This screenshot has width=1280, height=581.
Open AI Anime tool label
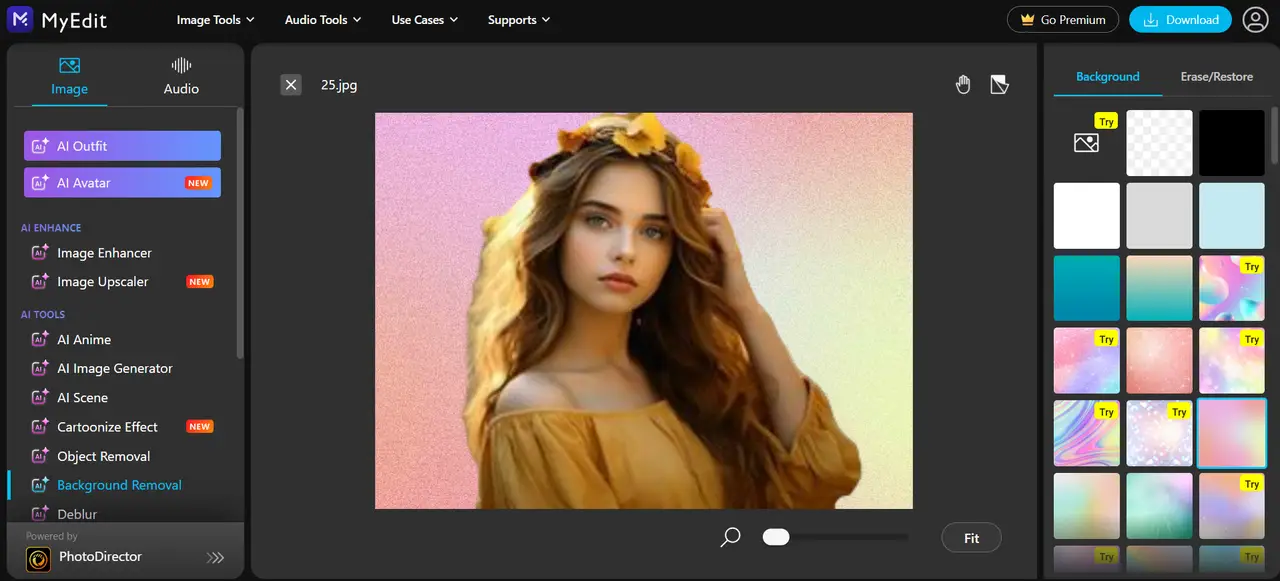[x=84, y=340]
